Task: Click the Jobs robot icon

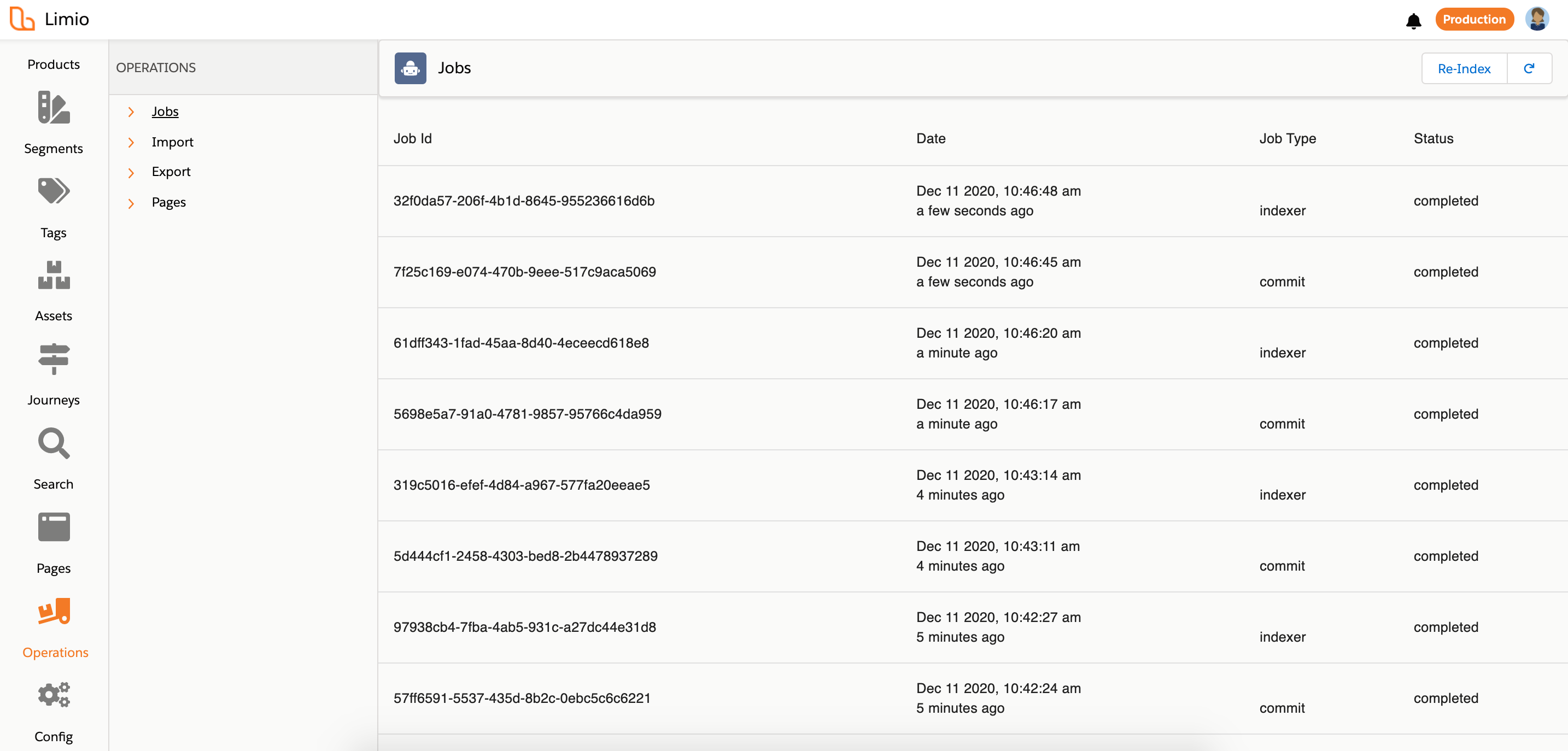Action: pos(410,68)
